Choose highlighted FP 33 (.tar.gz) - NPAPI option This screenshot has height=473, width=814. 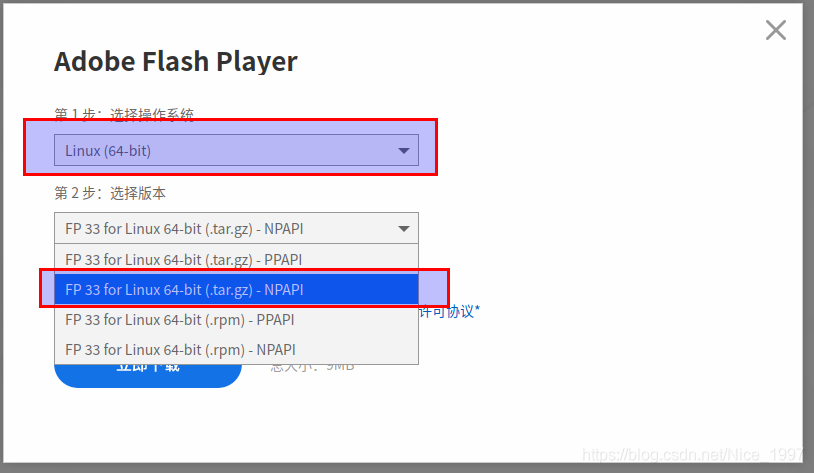[x=236, y=289]
